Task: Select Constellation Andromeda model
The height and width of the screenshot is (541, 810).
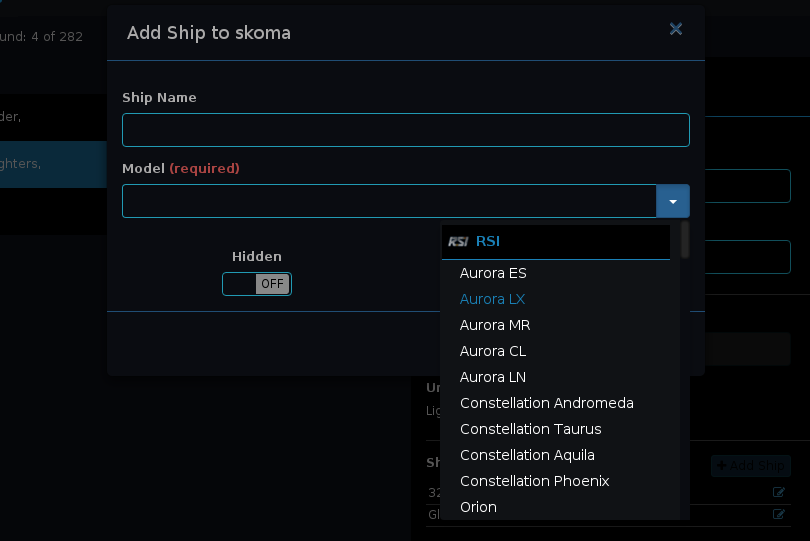Action: click(546, 403)
